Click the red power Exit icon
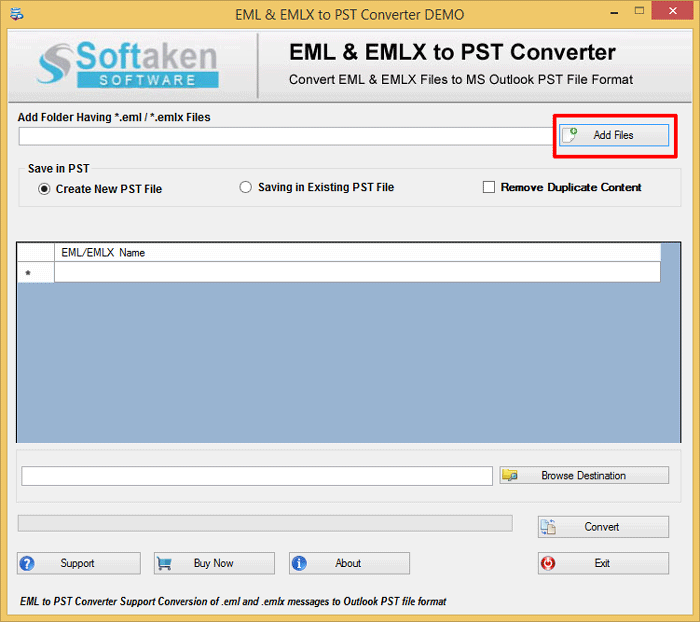 (x=548, y=564)
